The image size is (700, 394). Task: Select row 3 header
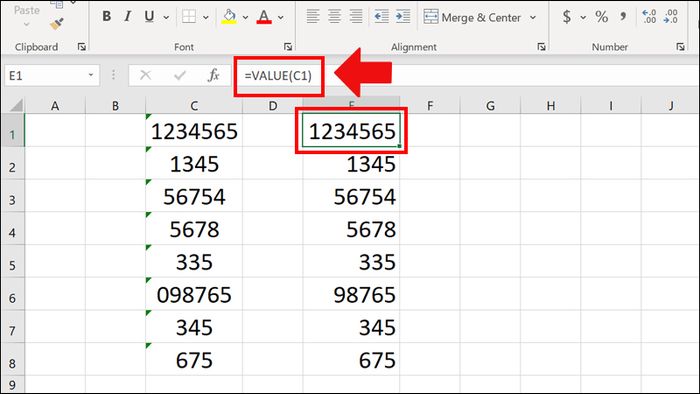pos(13,196)
